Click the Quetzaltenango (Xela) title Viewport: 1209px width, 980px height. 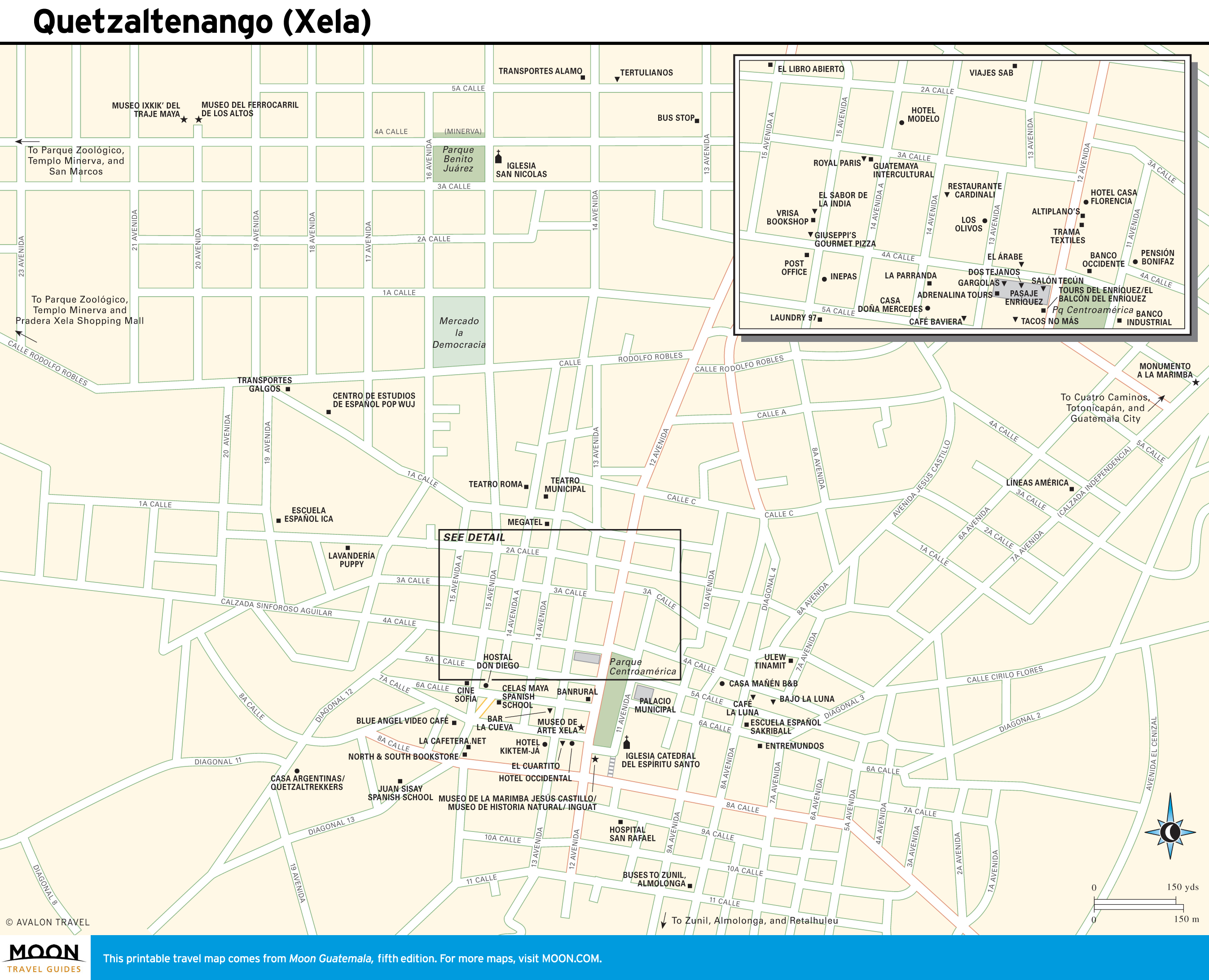coord(202,22)
